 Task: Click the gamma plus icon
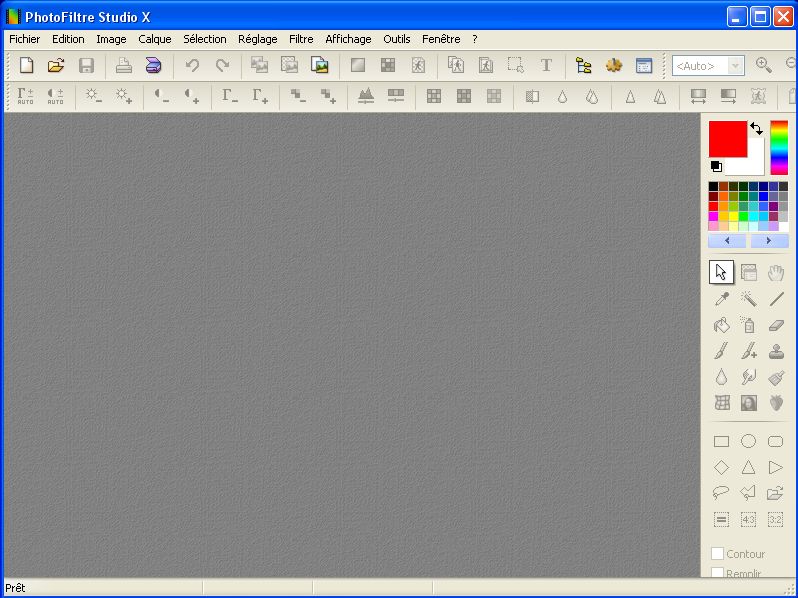coord(260,96)
